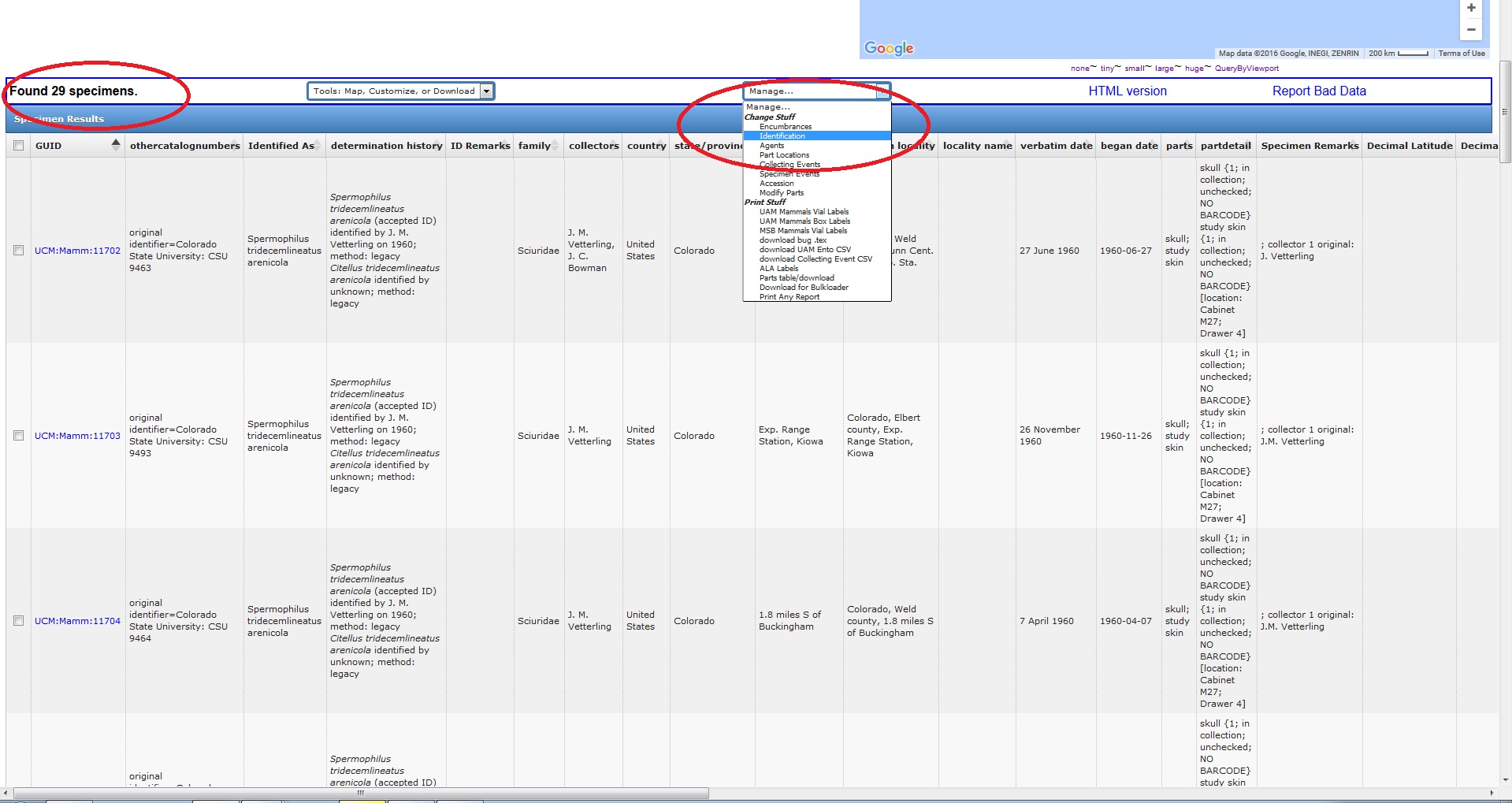The width and height of the screenshot is (1512, 803).
Task: Select UAM Mammals Vial Labels
Action: pos(804,212)
